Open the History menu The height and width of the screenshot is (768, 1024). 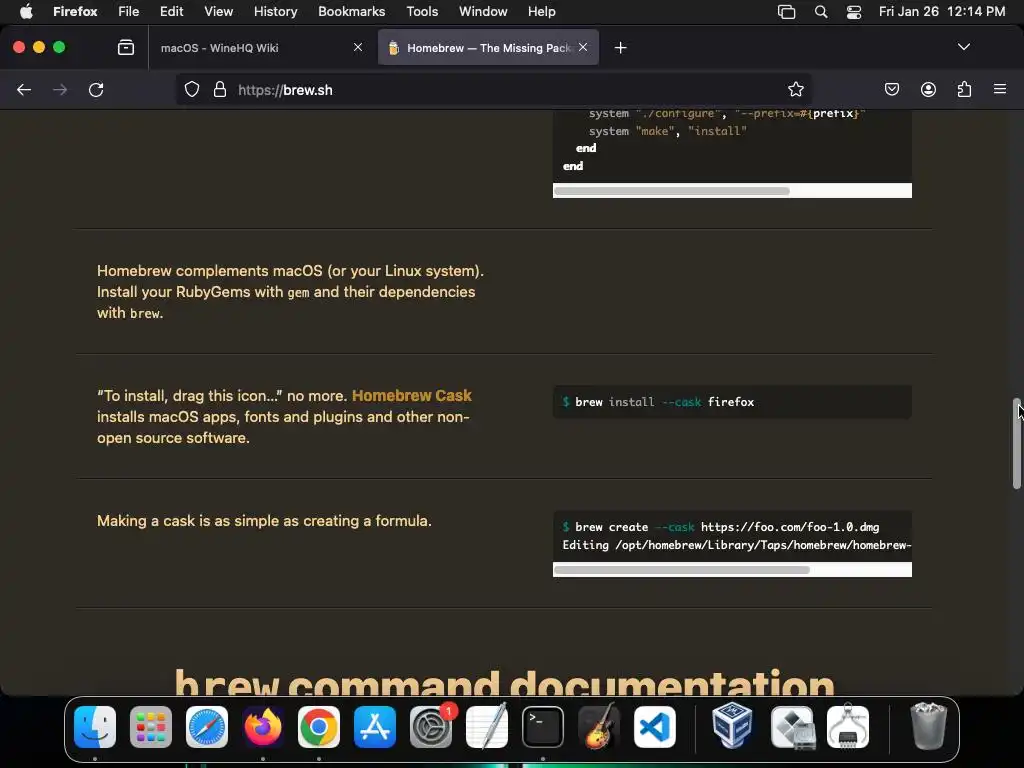point(276,12)
